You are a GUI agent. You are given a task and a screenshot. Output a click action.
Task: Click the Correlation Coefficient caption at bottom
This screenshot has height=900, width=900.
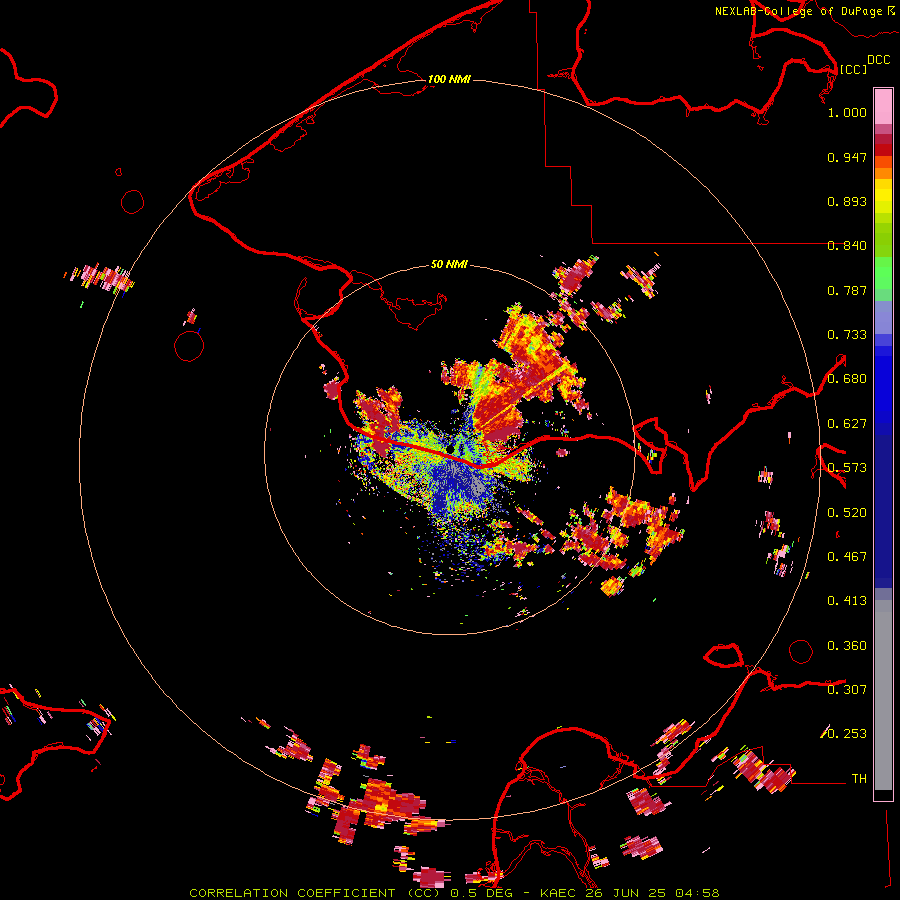click(x=454, y=893)
